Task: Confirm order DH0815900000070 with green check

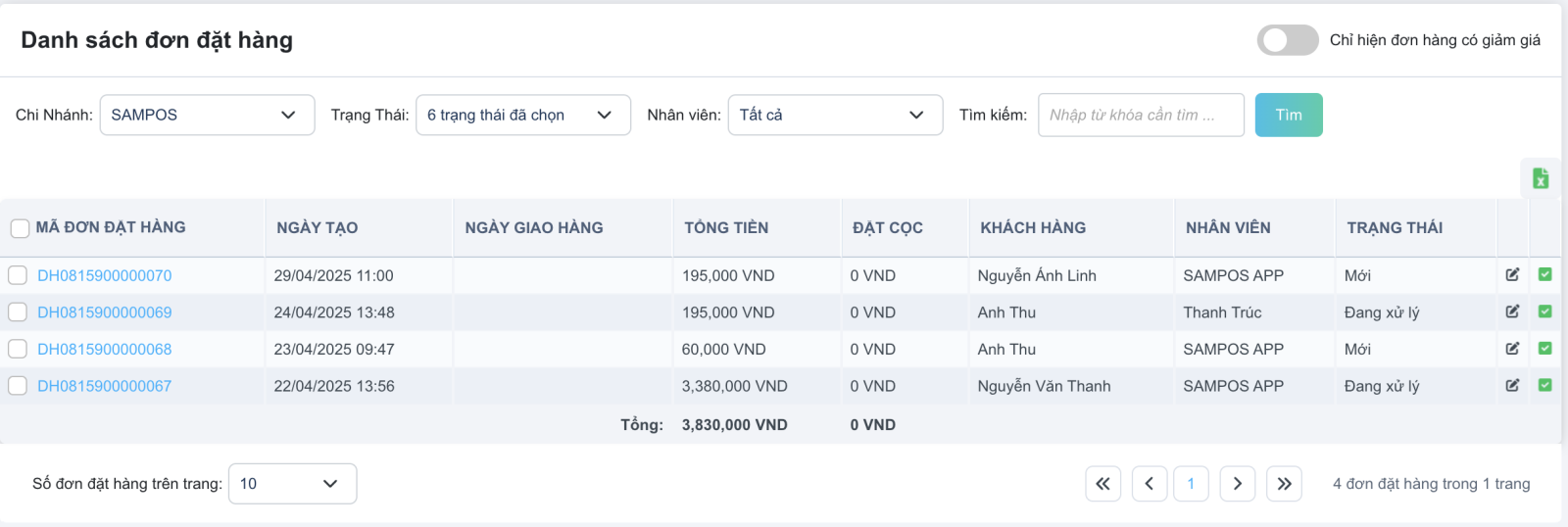Action: pyautogui.click(x=1544, y=275)
